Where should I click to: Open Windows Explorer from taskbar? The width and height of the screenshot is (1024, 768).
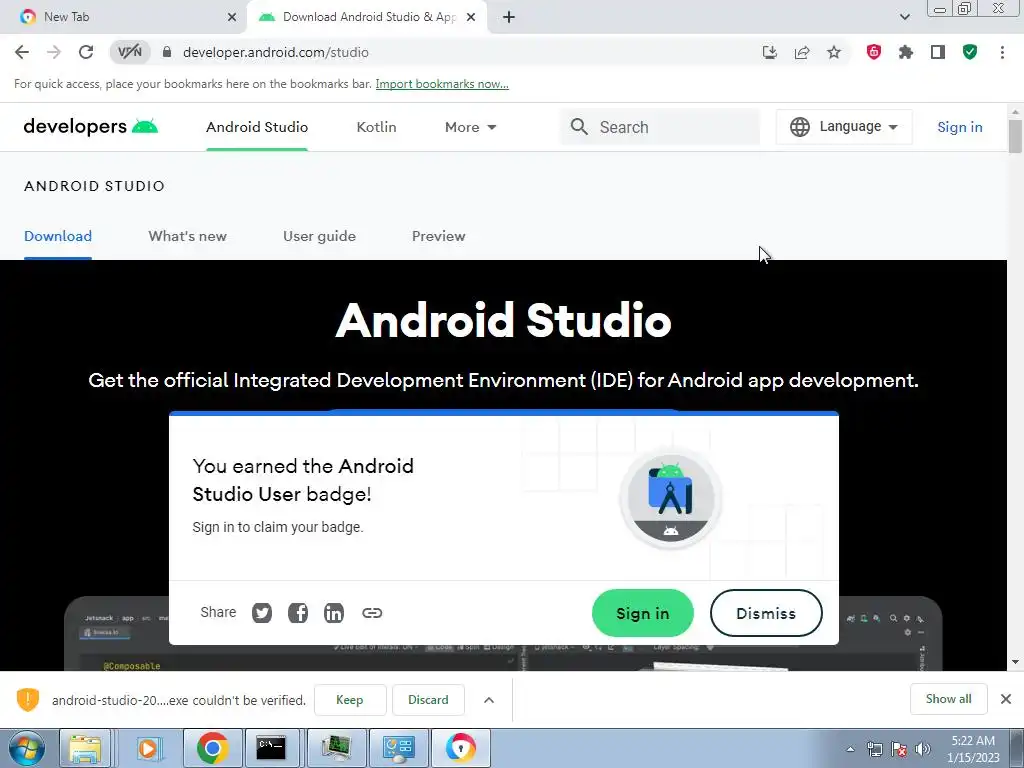(x=85, y=748)
